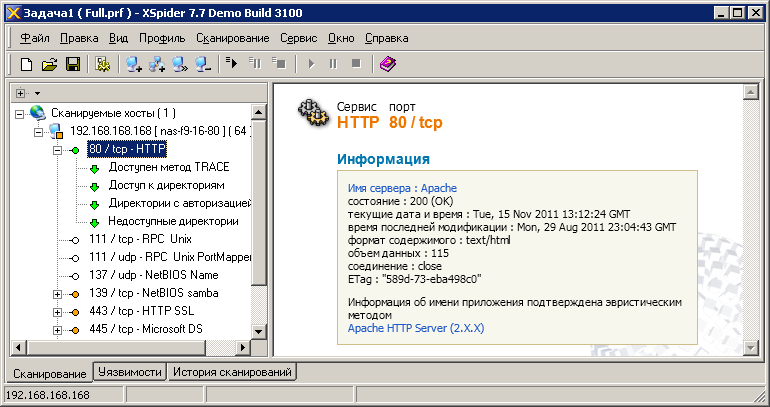Collapse the 80 / tcp - HTTP node
The image size is (770, 407).
[57, 151]
